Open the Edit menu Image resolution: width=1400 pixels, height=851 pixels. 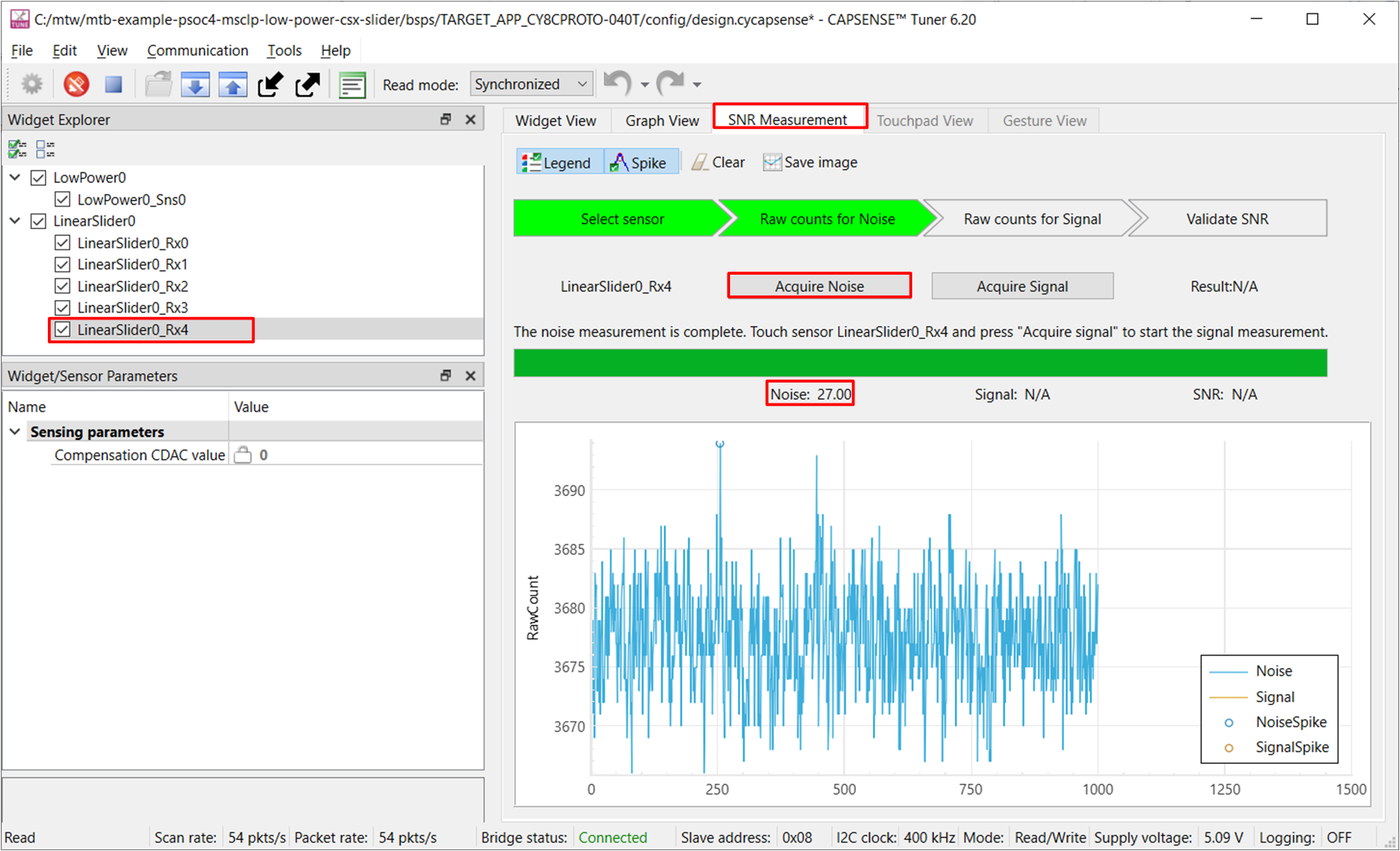click(x=65, y=50)
